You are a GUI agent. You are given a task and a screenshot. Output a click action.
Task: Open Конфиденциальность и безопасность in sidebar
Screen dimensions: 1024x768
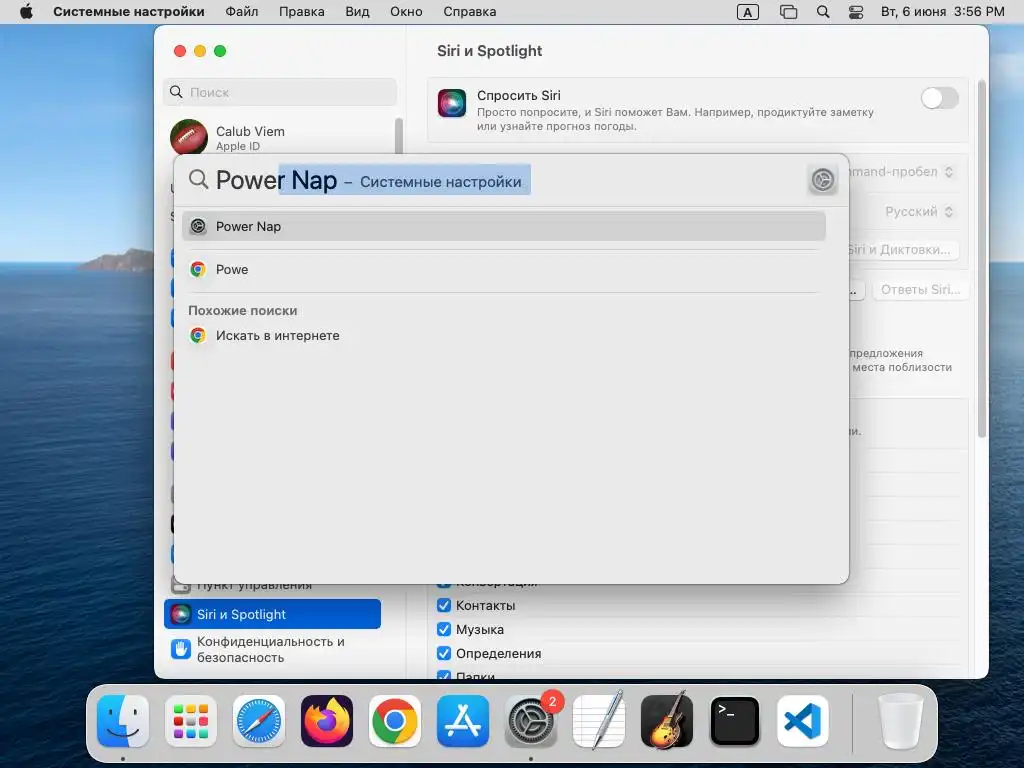click(x=272, y=649)
